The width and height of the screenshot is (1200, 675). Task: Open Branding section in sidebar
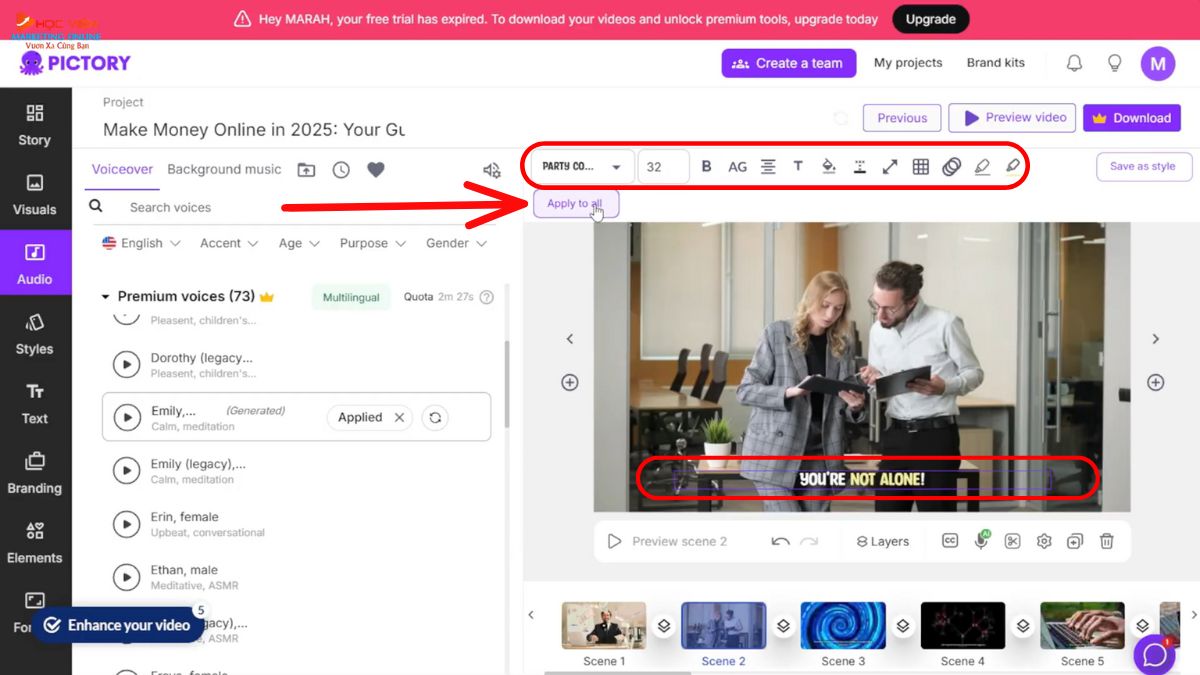[35, 474]
